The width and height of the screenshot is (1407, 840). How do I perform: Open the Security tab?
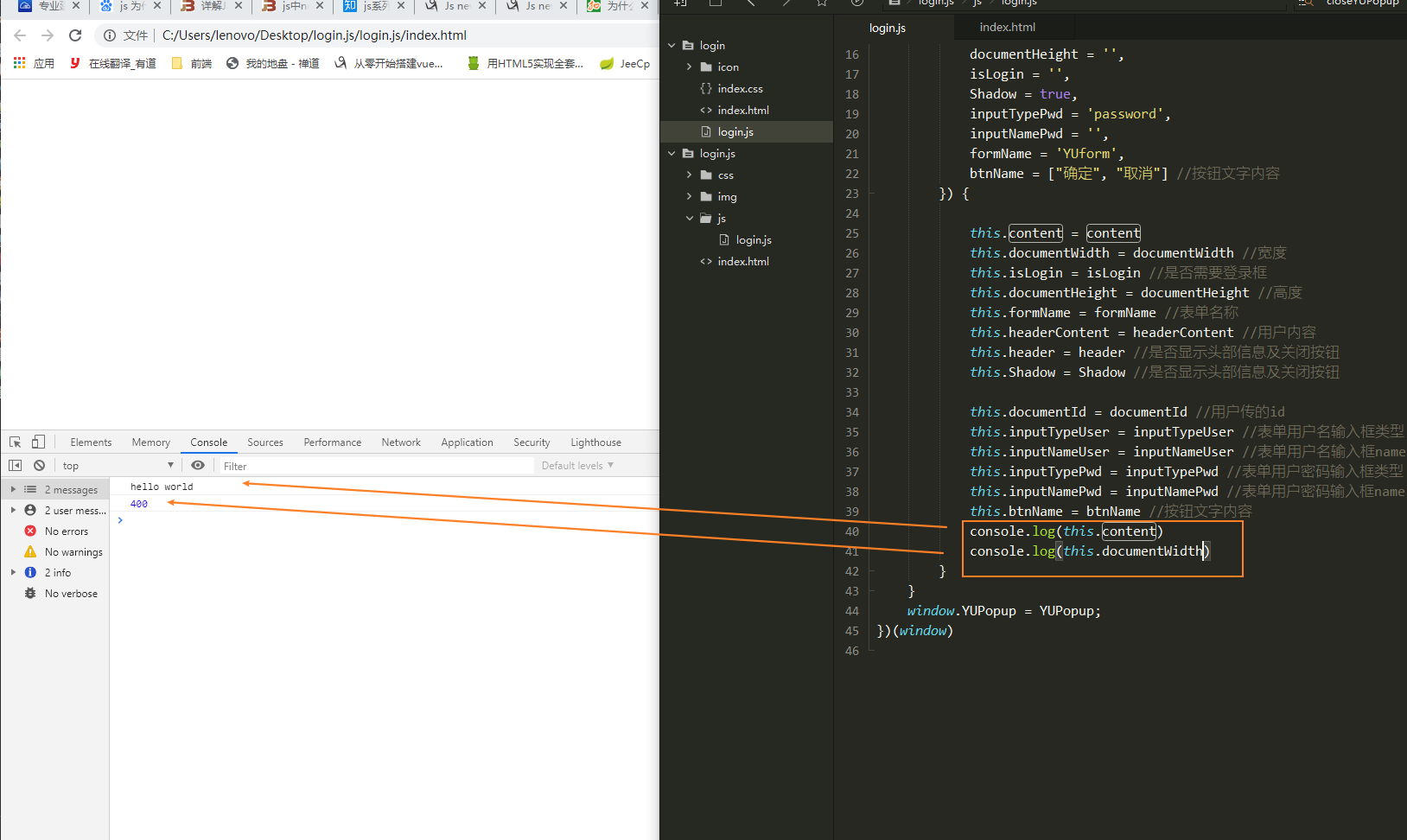(x=532, y=442)
